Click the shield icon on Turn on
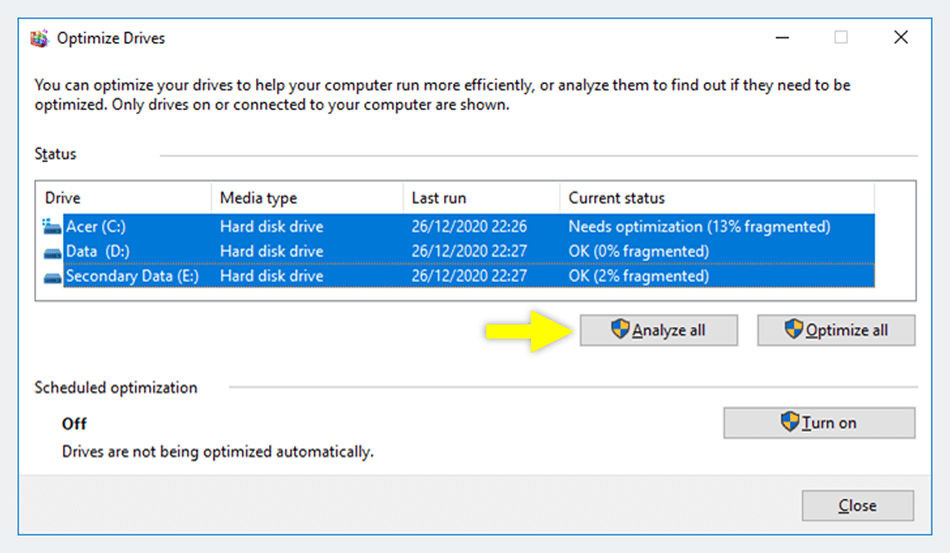This screenshot has width=950, height=553. [790, 423]
